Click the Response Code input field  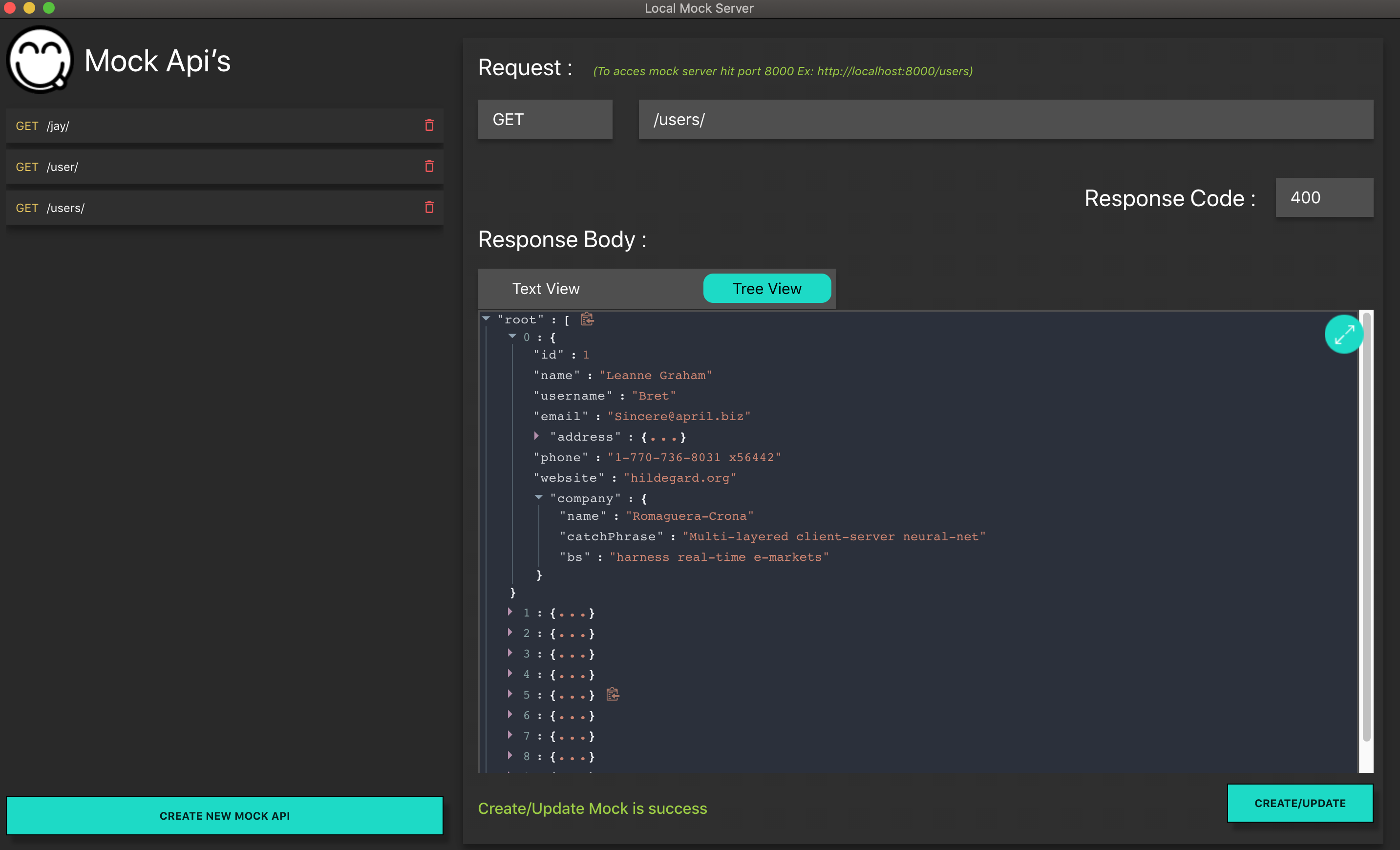1324,198
